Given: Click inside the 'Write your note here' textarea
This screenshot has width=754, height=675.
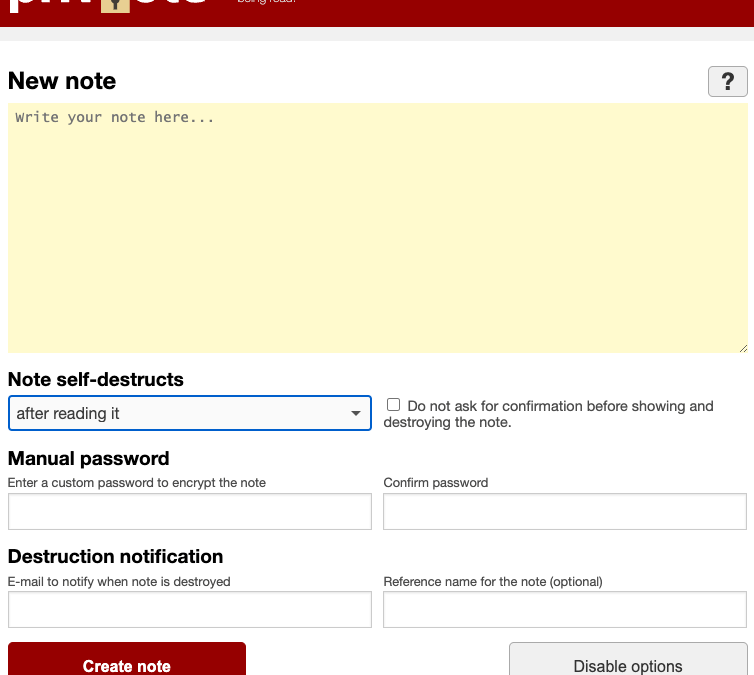Looking at the screenshot, I should click(x=377, y=228).
